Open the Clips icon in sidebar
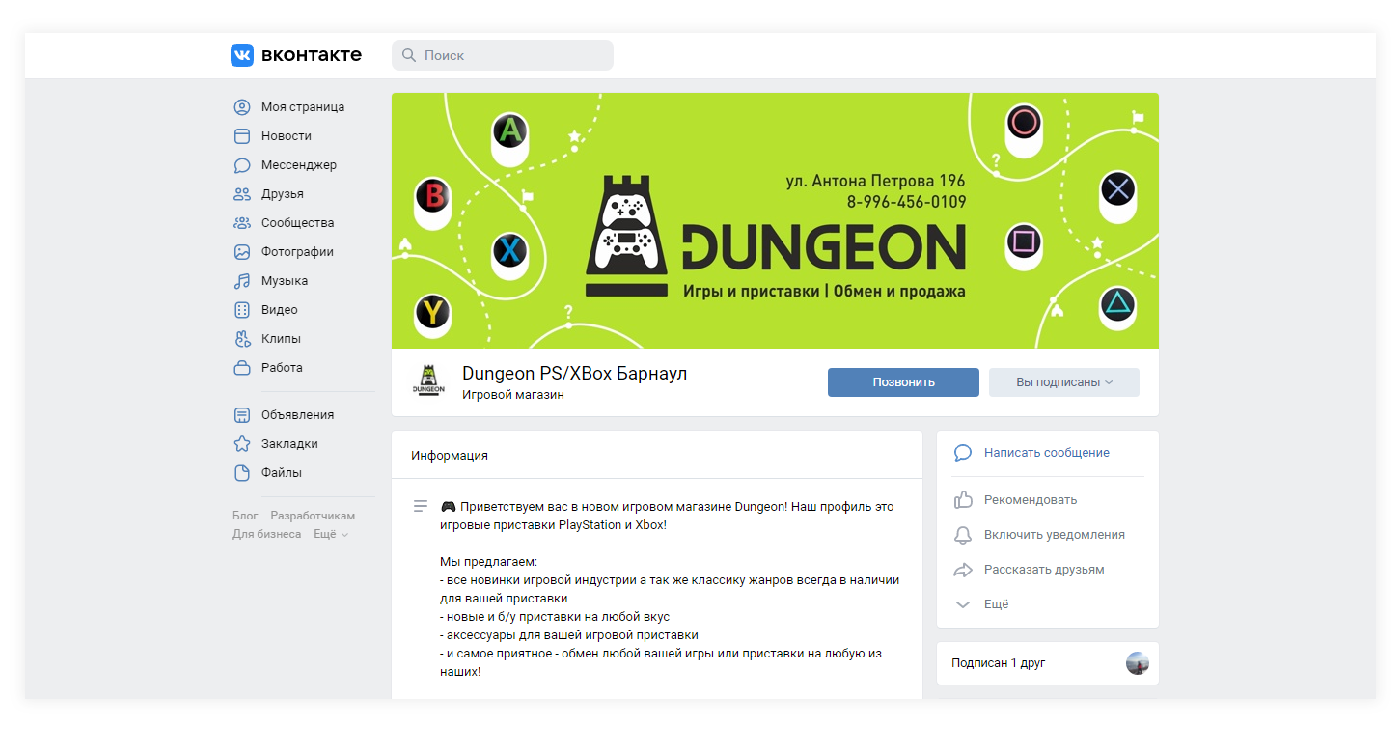1400x741 pixels. (242, 339)
